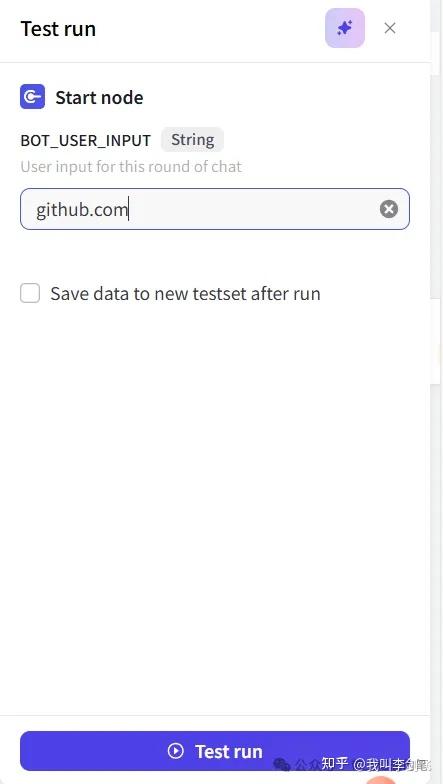This screenshot has height=784, width=443.
Task: Click the Save data to new testset label
Action: coord(186,294)
